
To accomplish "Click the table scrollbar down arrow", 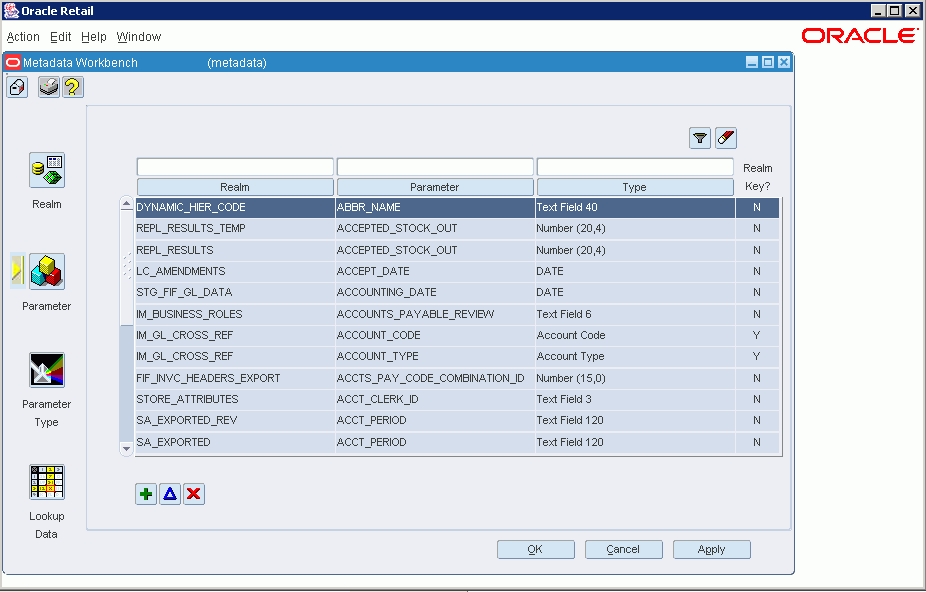I will click(x=126, y=449).
